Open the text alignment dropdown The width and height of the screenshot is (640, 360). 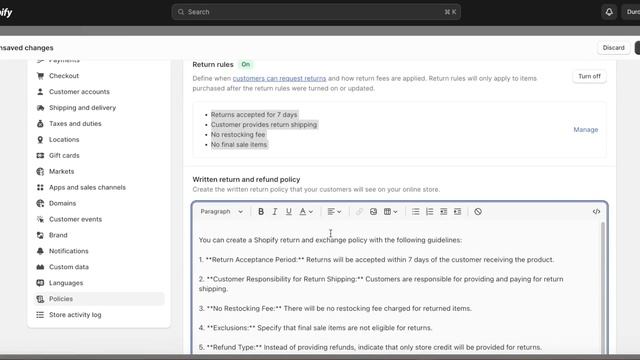pyautogui.click(x=334, y=211)
